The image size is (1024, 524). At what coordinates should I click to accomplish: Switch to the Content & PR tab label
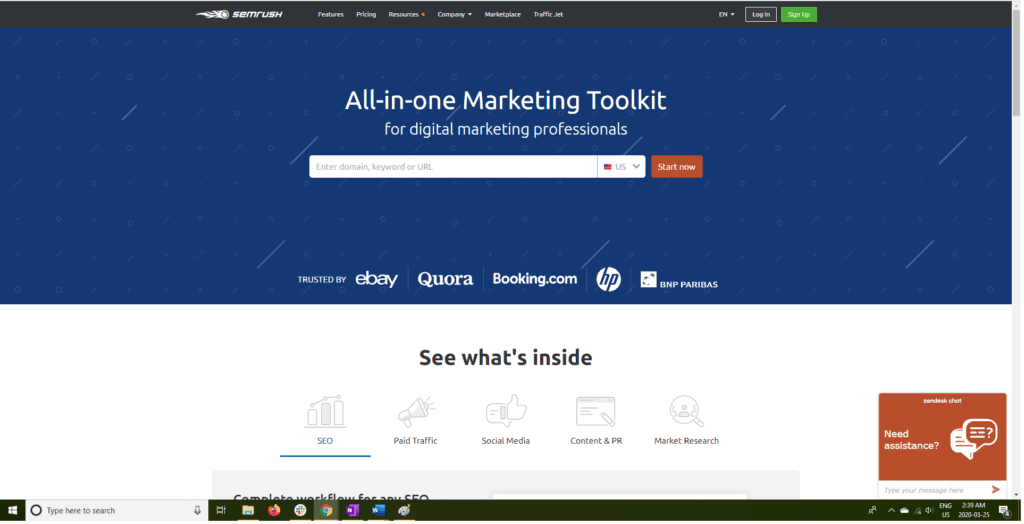pos(597,442)
